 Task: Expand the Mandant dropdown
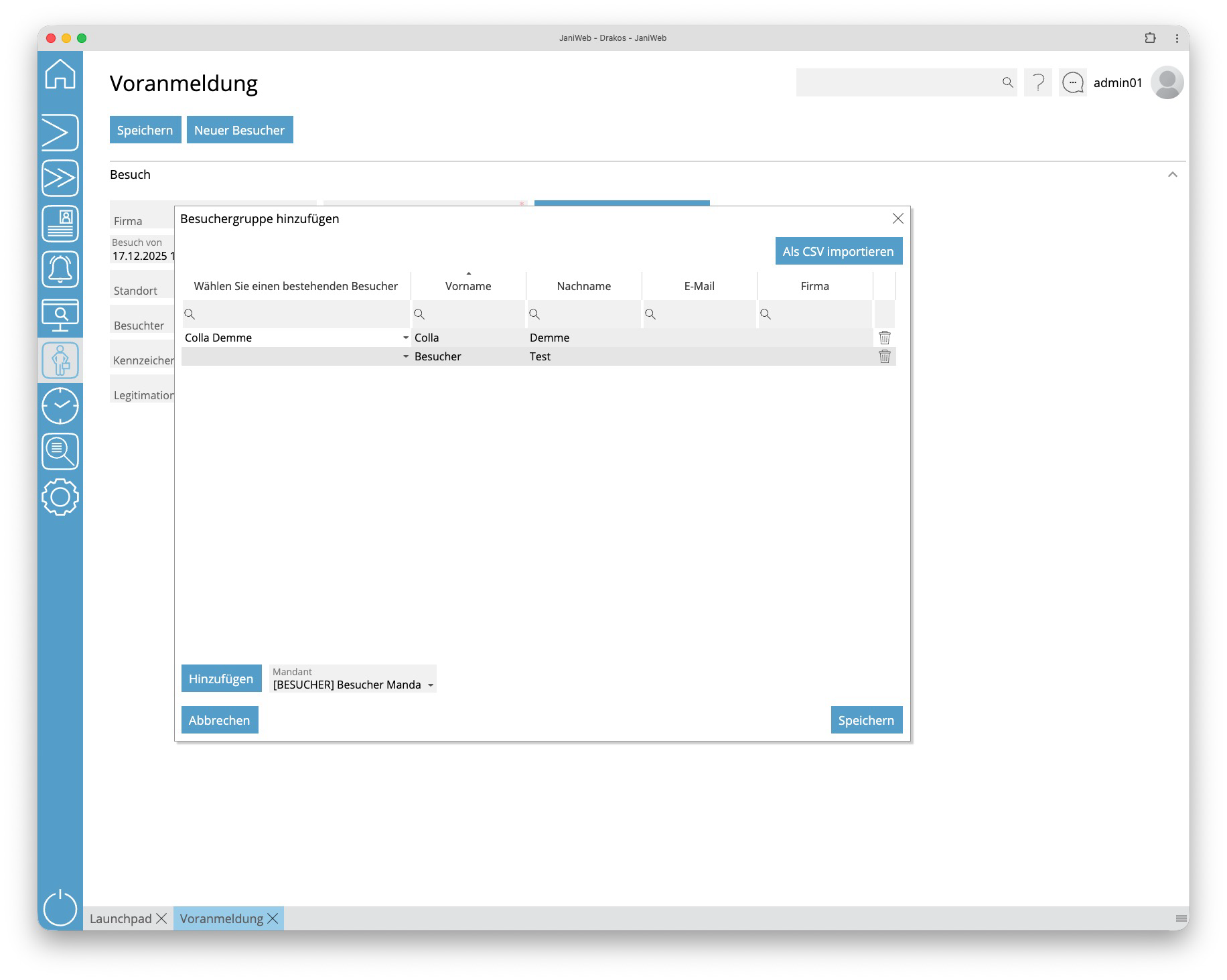tap(431, 685)
